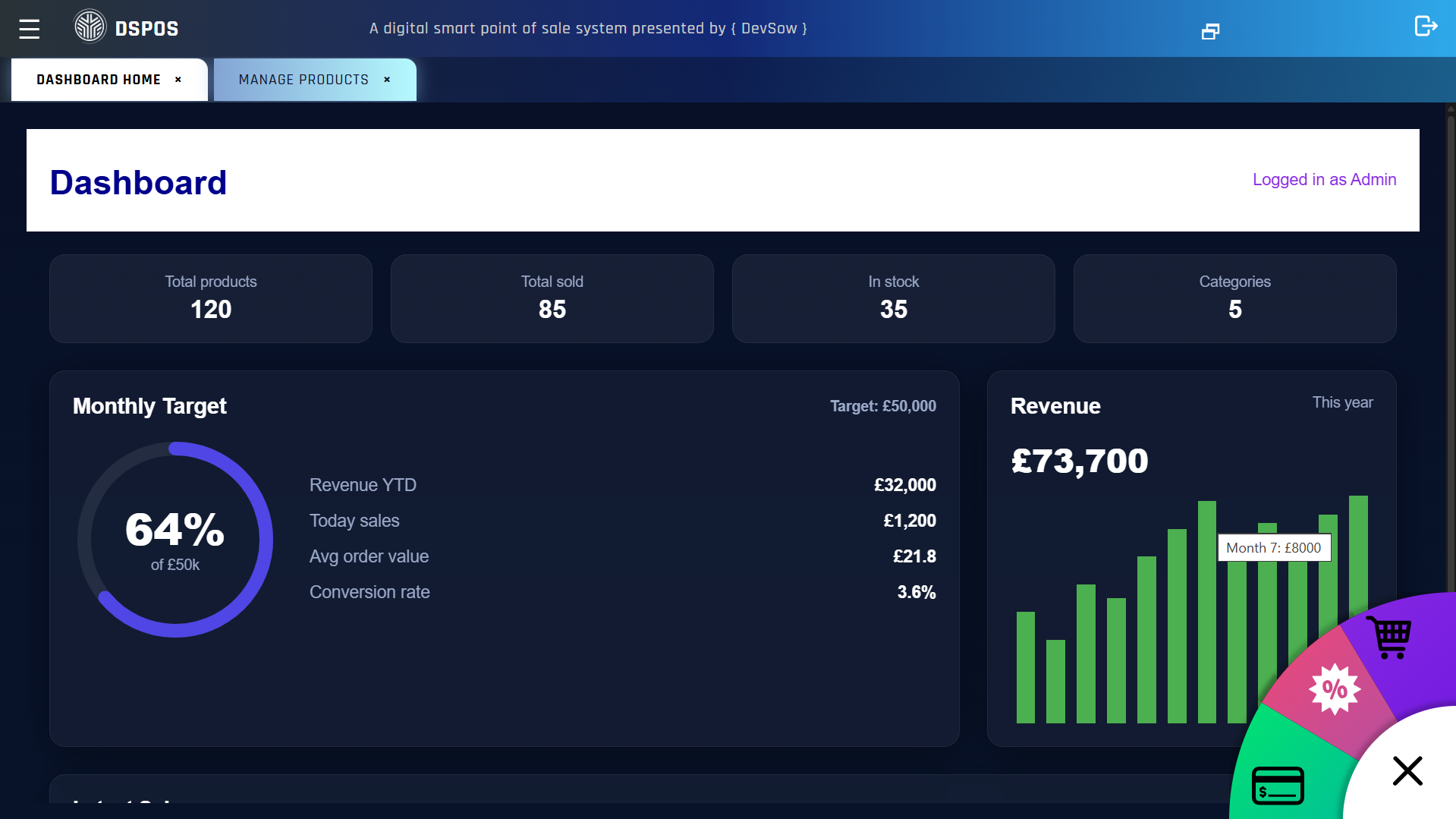Close the Dashboard Home tab
The width and height of the screenshot is (1456, 819).
pos(178,80)
